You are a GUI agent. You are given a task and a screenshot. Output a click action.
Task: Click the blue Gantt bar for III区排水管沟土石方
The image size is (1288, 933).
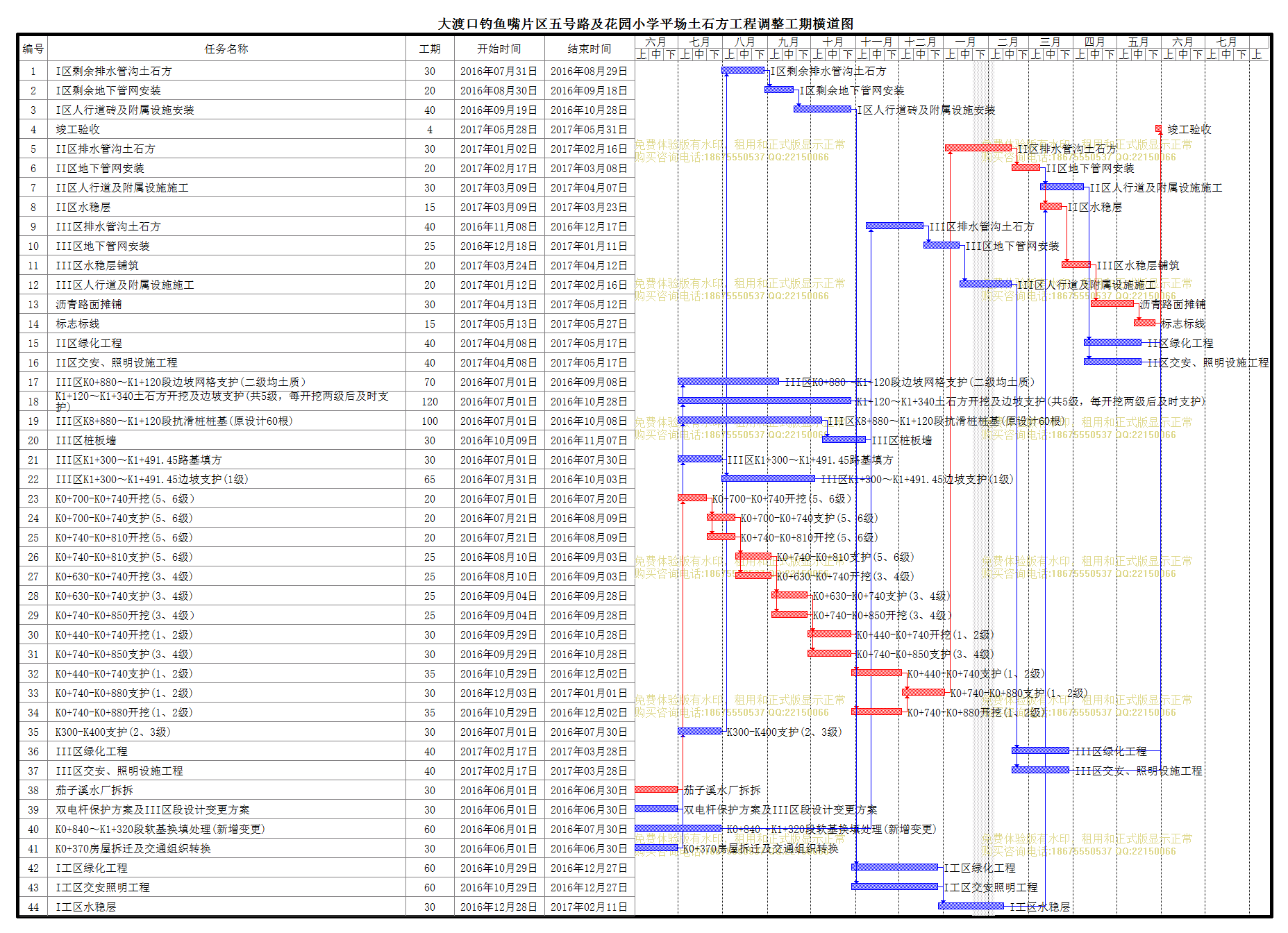coord(895,226)
